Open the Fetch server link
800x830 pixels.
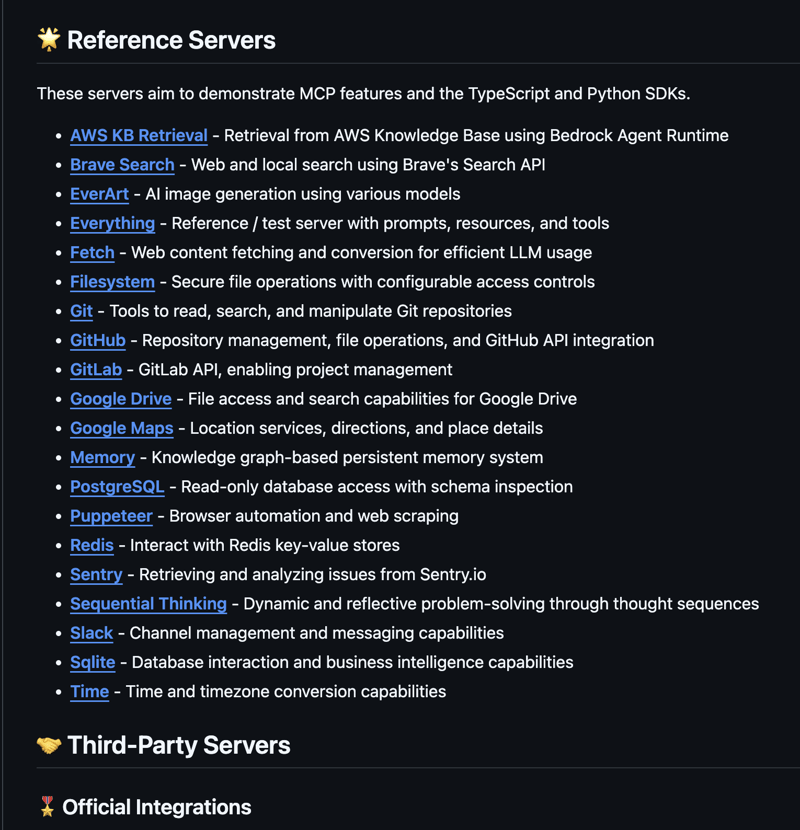pyautogui.click(x=92, y=252)
